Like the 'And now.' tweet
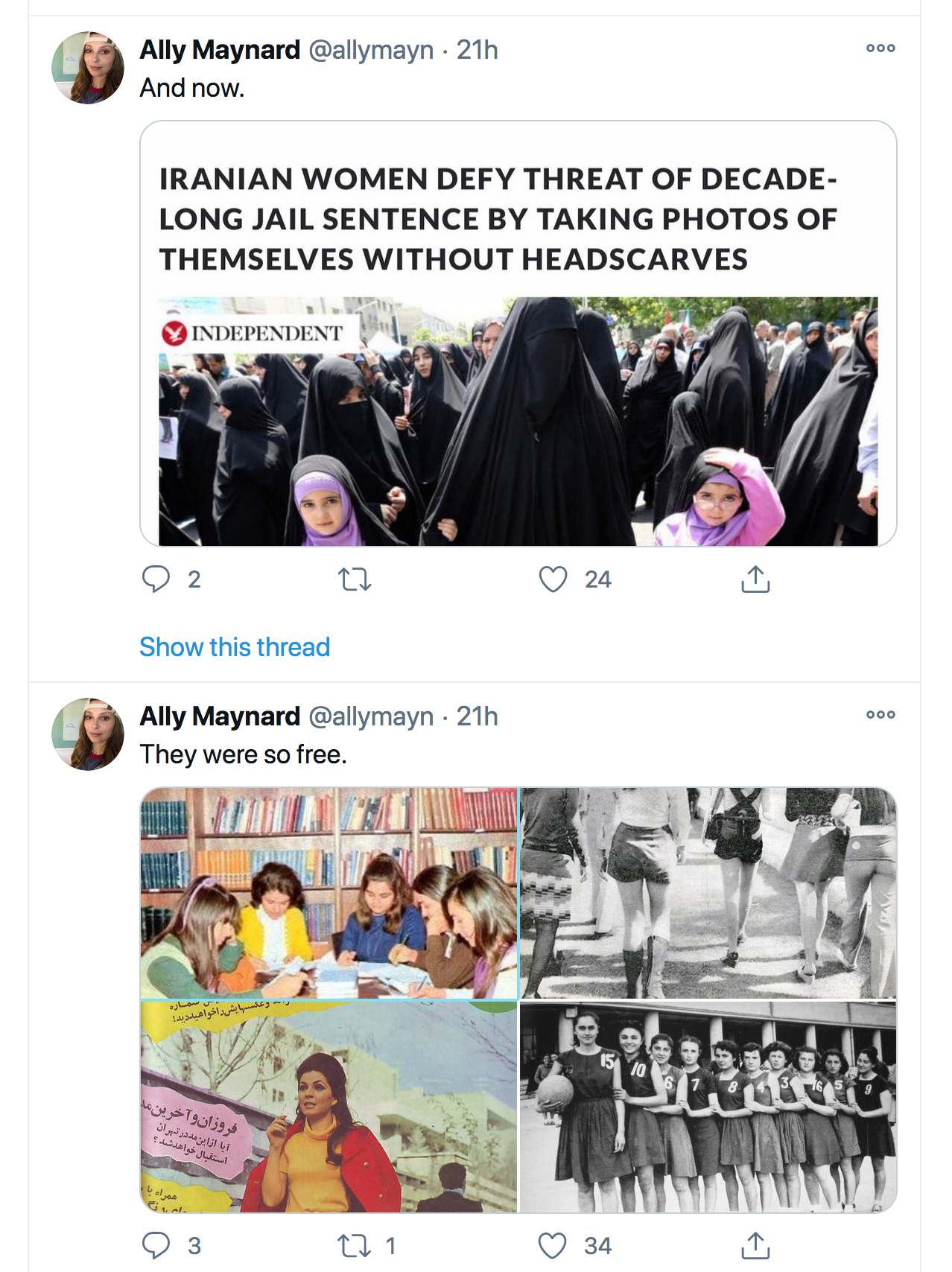952x1272 pixels. click(553, 579)
